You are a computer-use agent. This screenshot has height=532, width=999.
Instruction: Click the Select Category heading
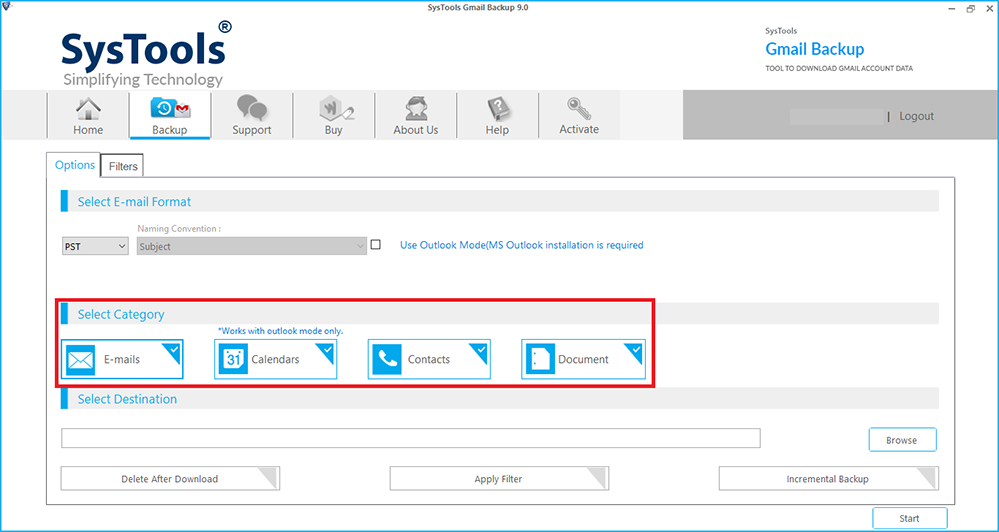120,315
